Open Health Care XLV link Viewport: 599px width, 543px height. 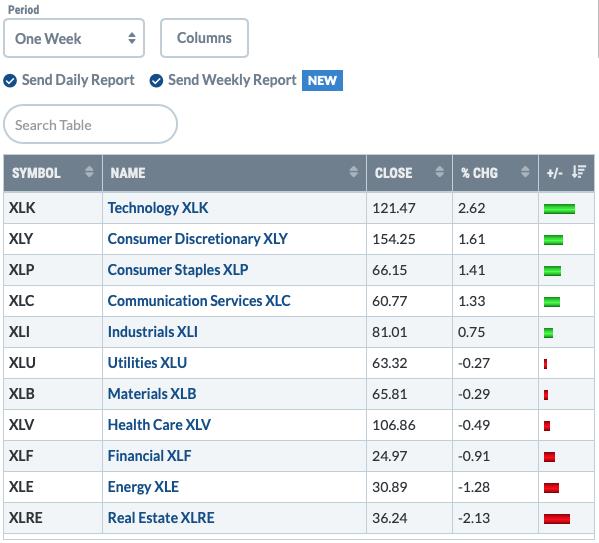[159, 425]
